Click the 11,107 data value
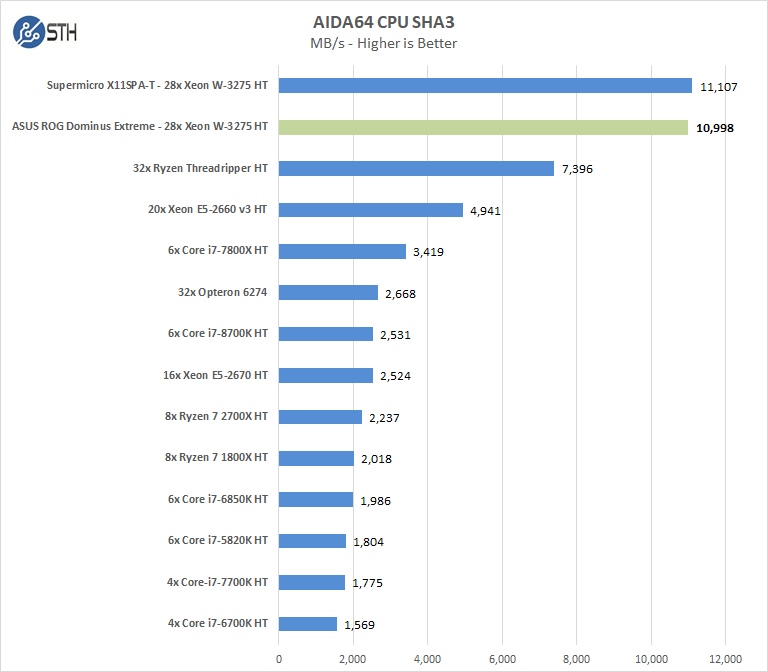This screenshot has width=768, height=672. tap(719, 87)
